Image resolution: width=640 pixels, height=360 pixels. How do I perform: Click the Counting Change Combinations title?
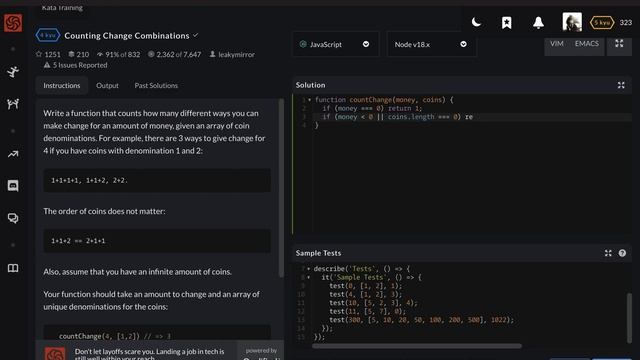click(127, 36)
